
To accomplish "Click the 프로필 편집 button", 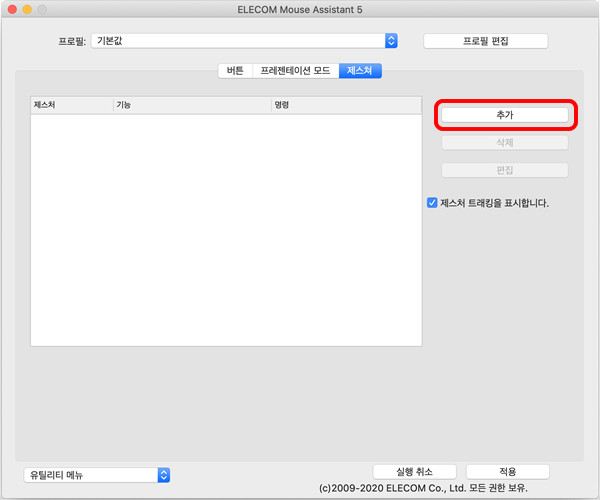I will click(486, 41).
